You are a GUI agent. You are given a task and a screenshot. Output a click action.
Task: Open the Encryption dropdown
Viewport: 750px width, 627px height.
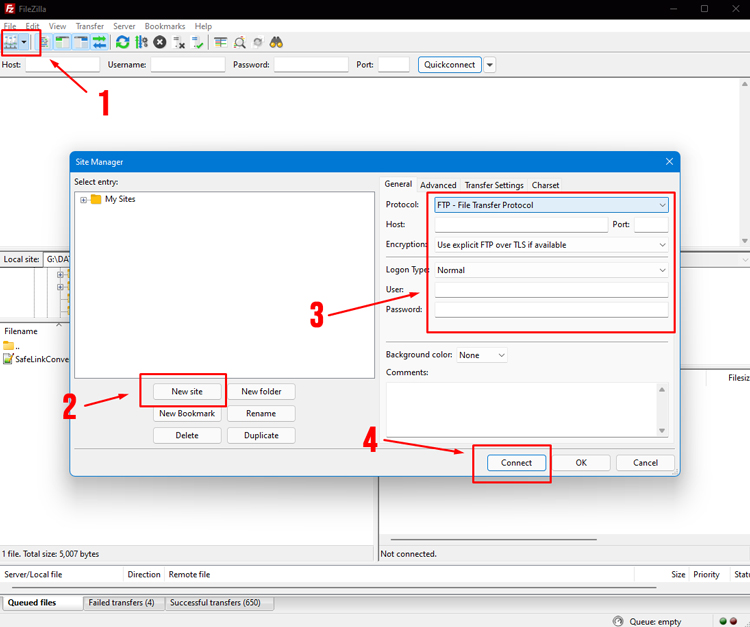[551, 245]
